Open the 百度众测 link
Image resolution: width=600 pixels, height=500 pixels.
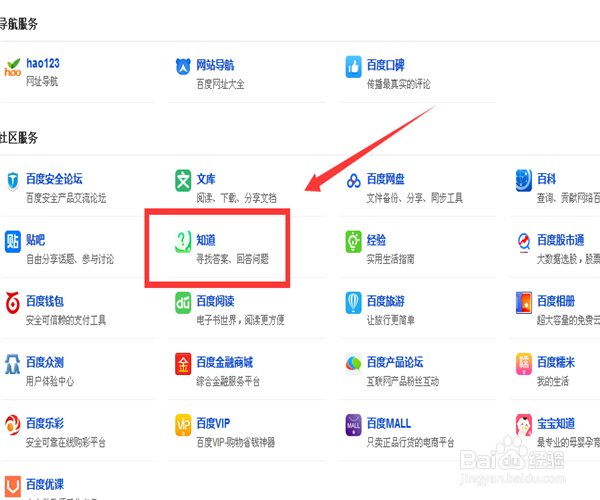45,362
